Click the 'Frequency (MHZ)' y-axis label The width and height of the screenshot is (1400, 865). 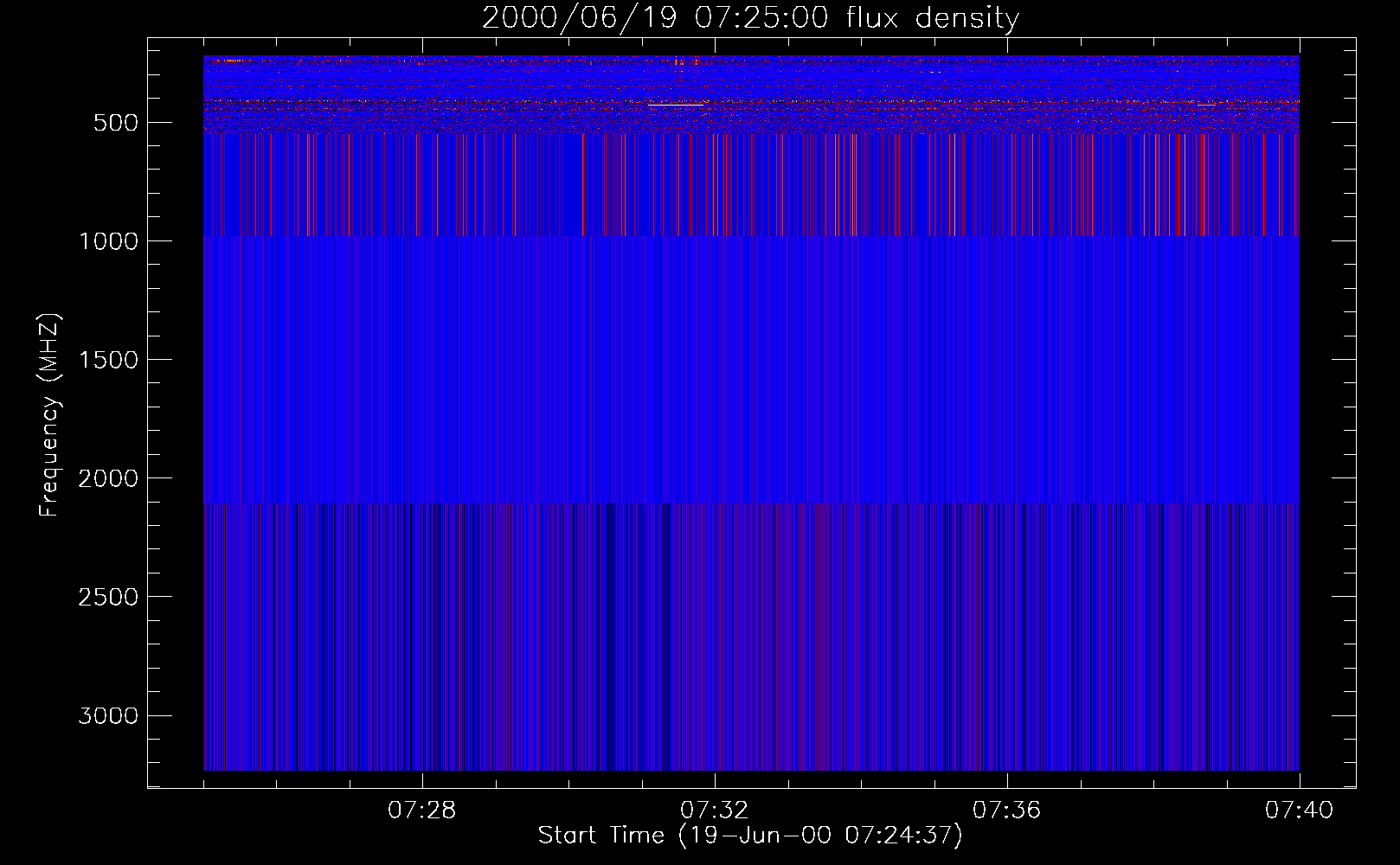(49, 415)
